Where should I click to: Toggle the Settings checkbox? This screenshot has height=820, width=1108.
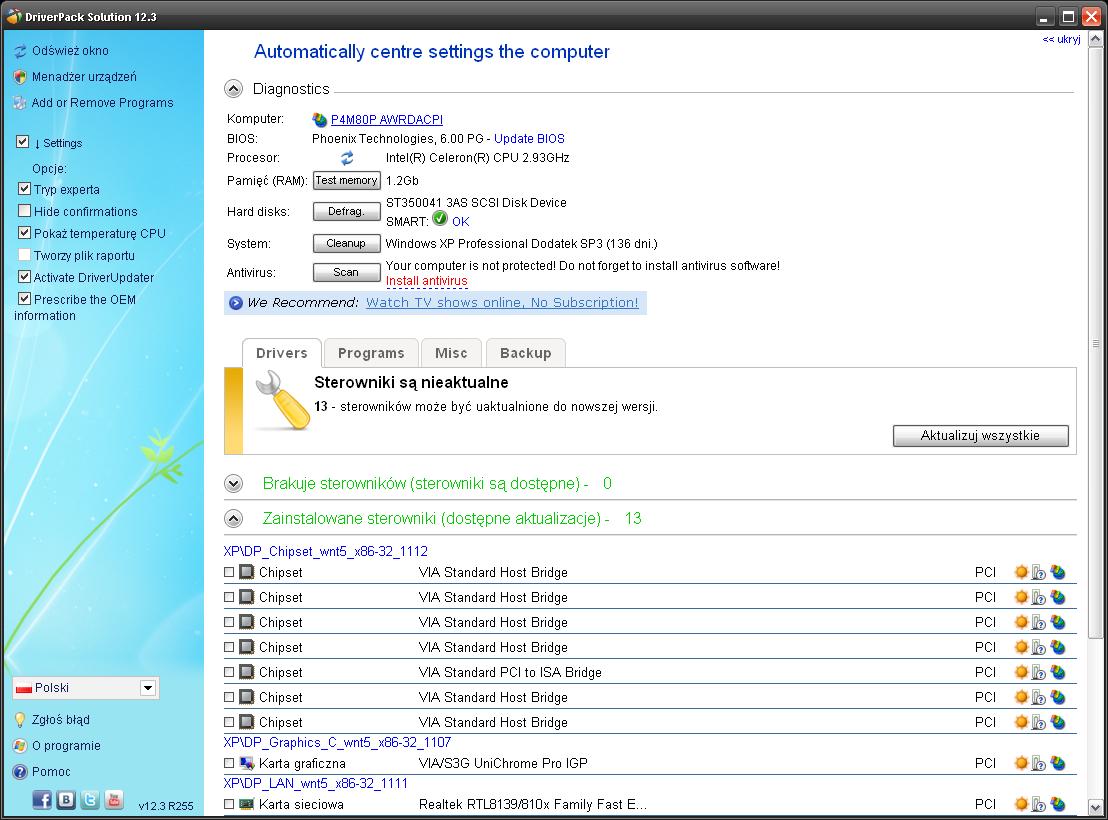(x=23, y=142)
